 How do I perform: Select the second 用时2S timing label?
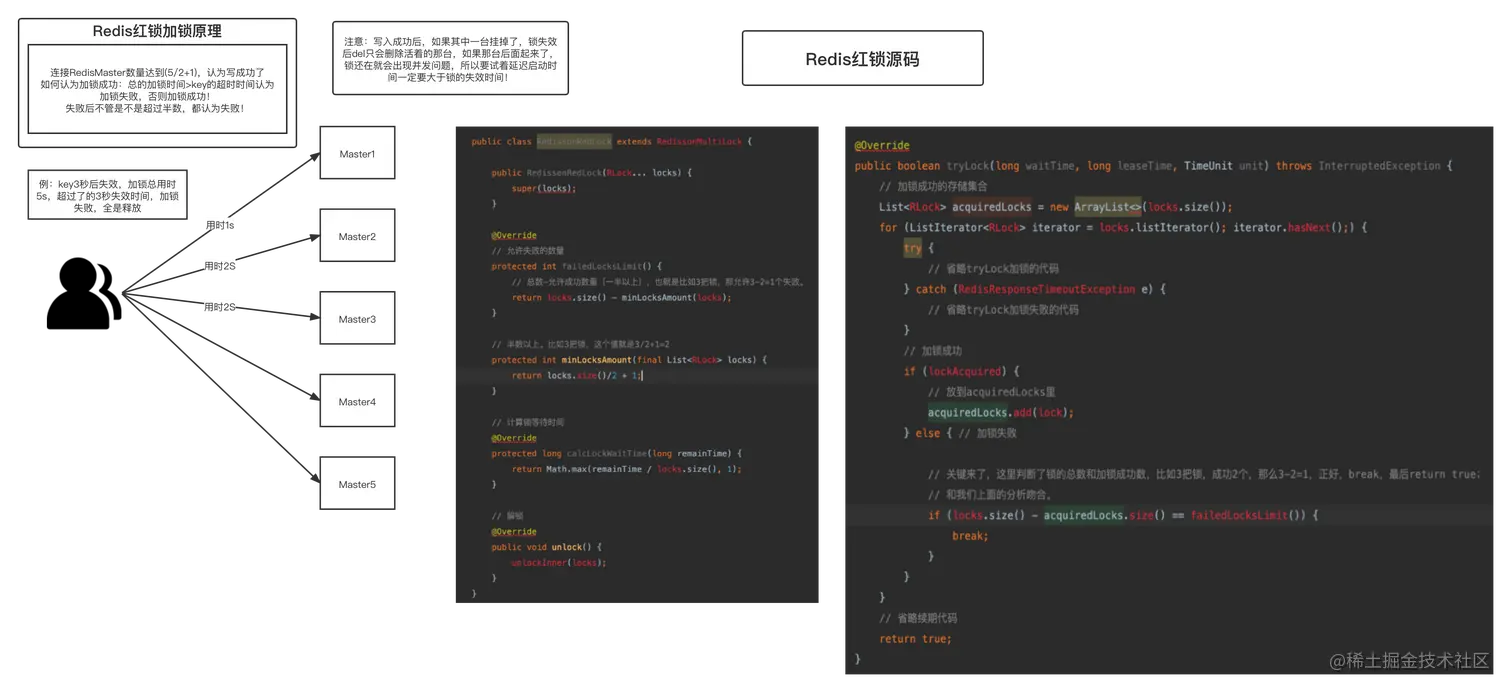pos(220,307)
